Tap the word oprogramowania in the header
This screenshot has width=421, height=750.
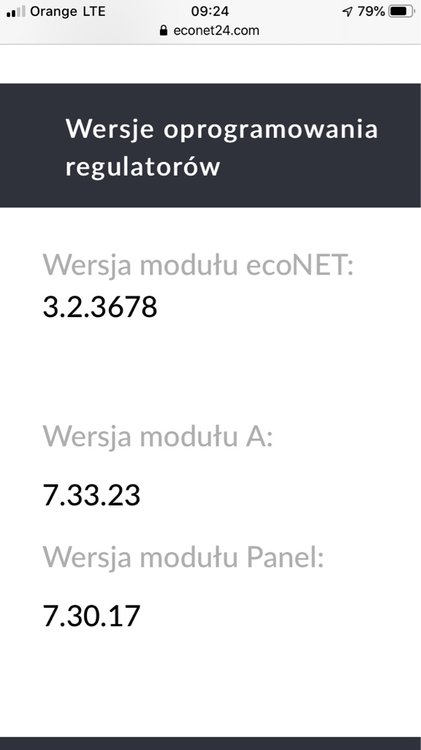(271, 130)
